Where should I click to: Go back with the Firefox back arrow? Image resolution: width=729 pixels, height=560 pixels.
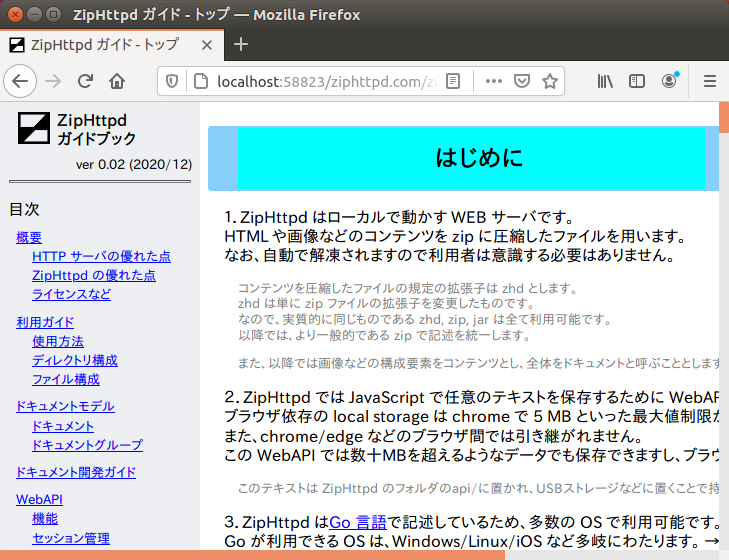20,81
